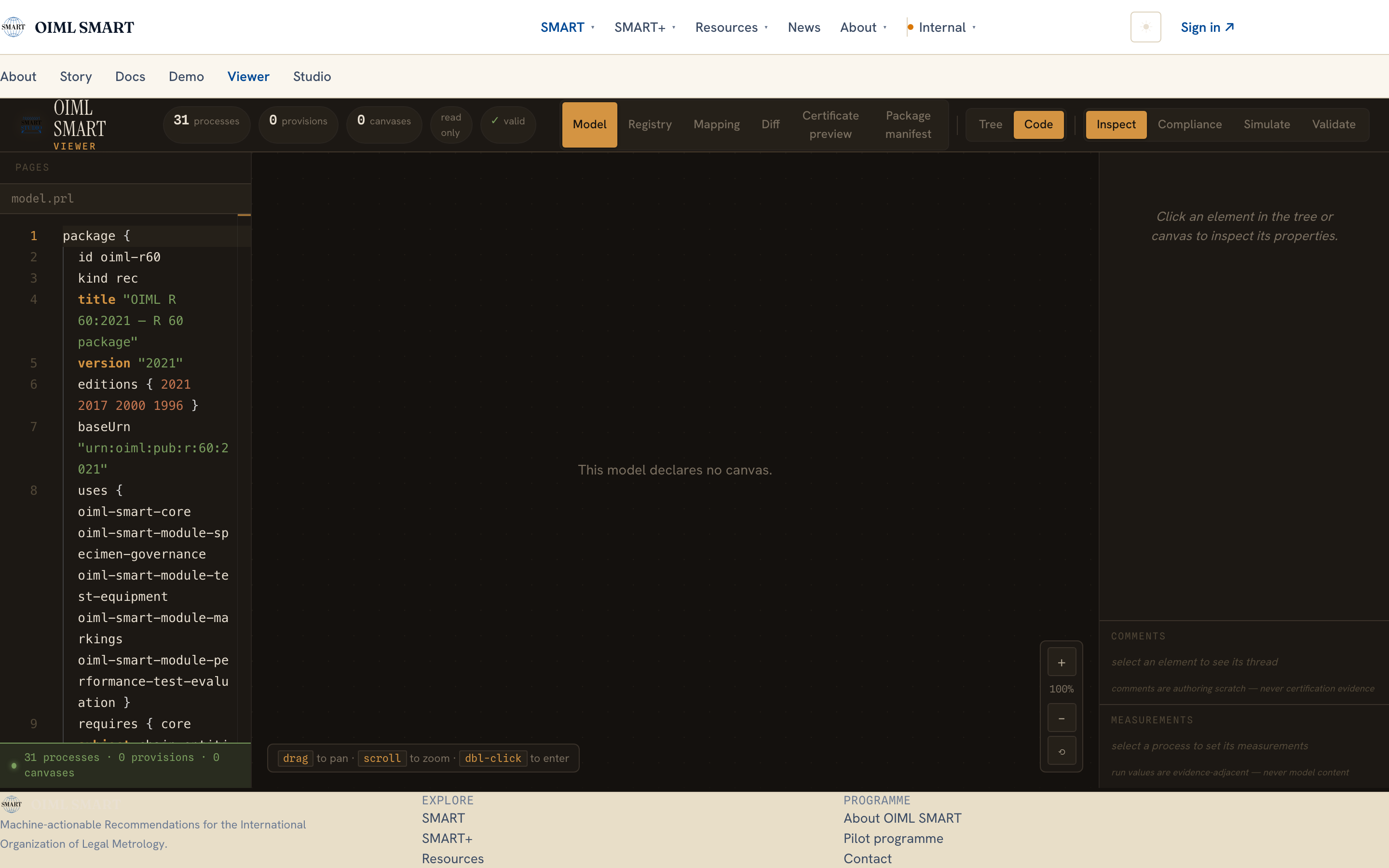This screenshot has height=868, width=1389.
Task: Open the Package manifest tab
Action: (908, 124)
